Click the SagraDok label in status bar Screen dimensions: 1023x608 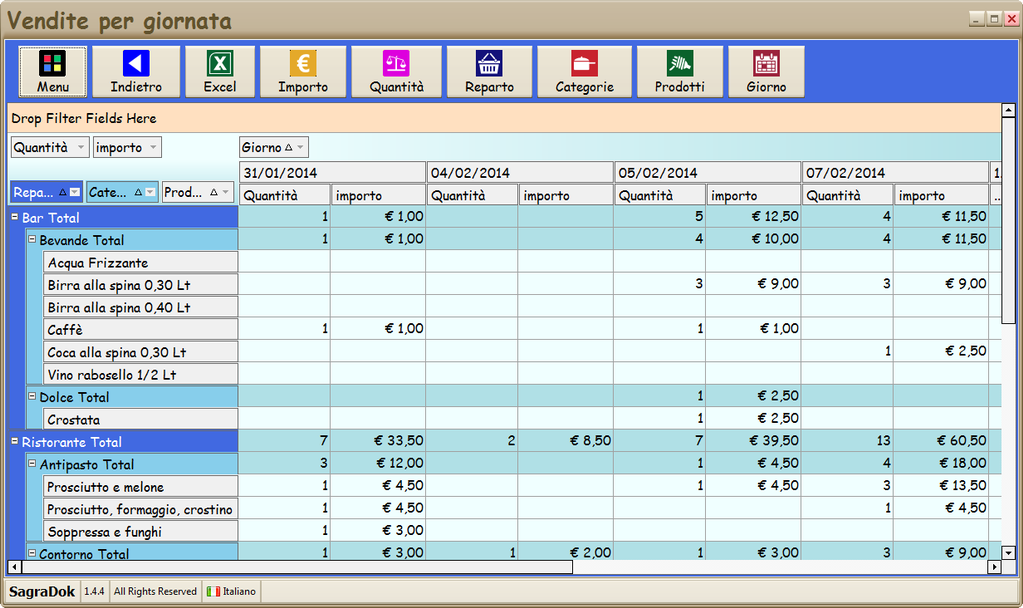pos(42,591)
